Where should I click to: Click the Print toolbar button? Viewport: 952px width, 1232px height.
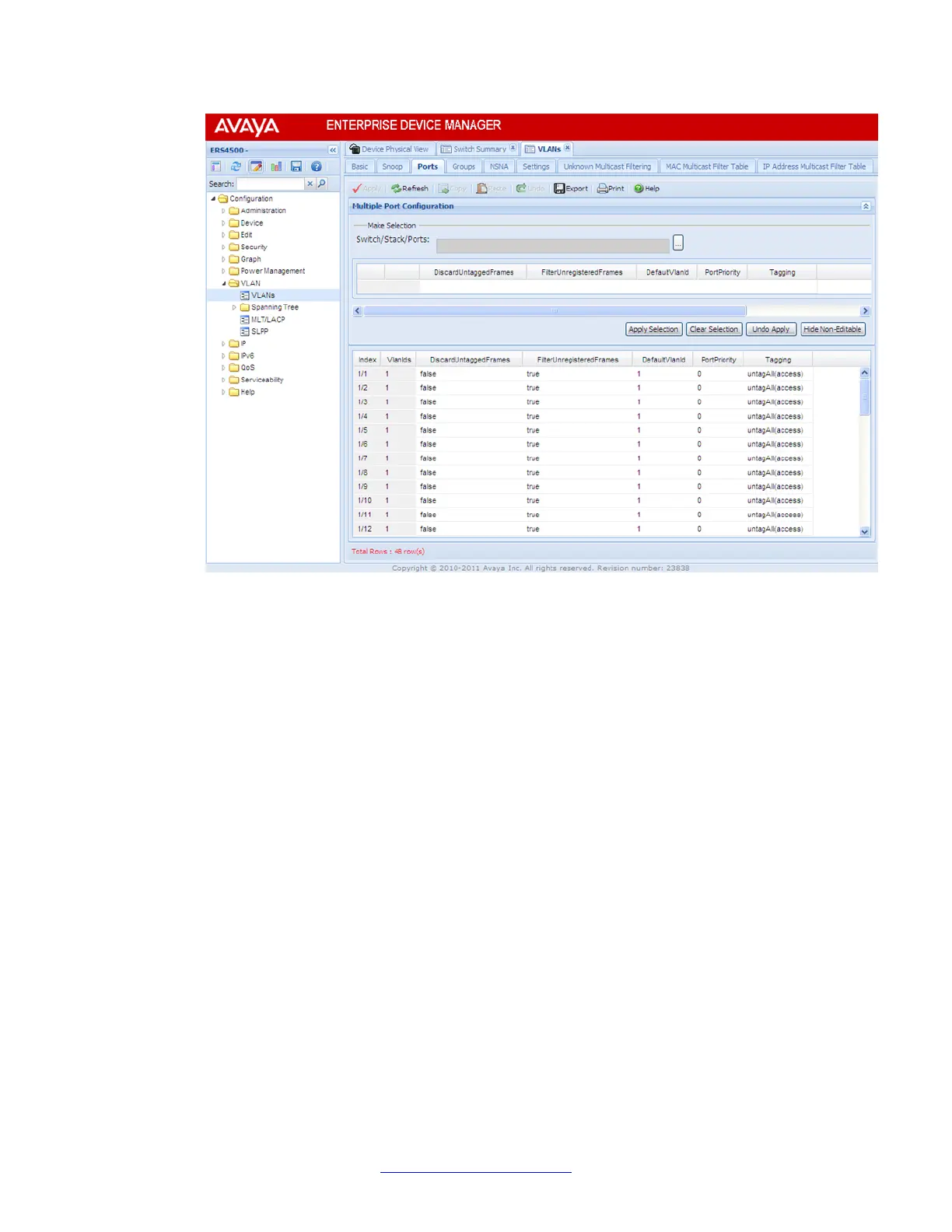coord(611,188)
